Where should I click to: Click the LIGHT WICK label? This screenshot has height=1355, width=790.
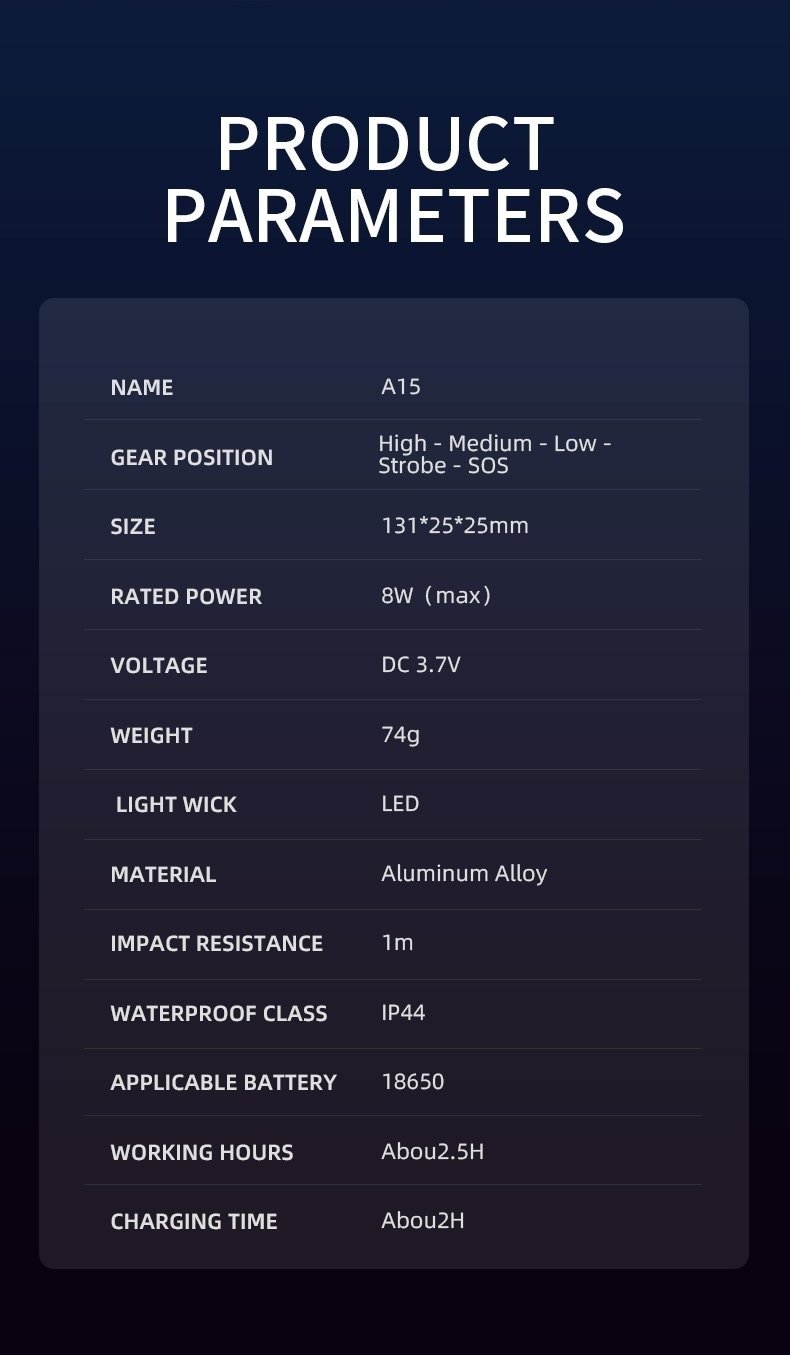coord(176,805)
